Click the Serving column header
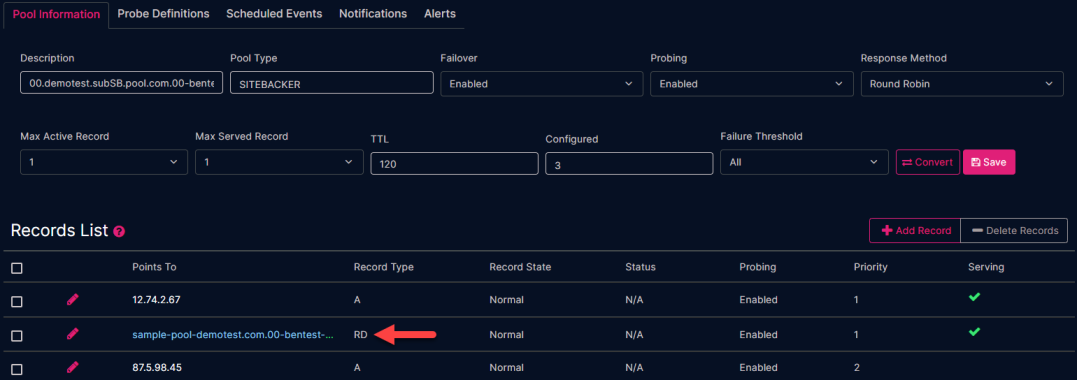Viewport: 1078px width, 381px height. [986, 267]
